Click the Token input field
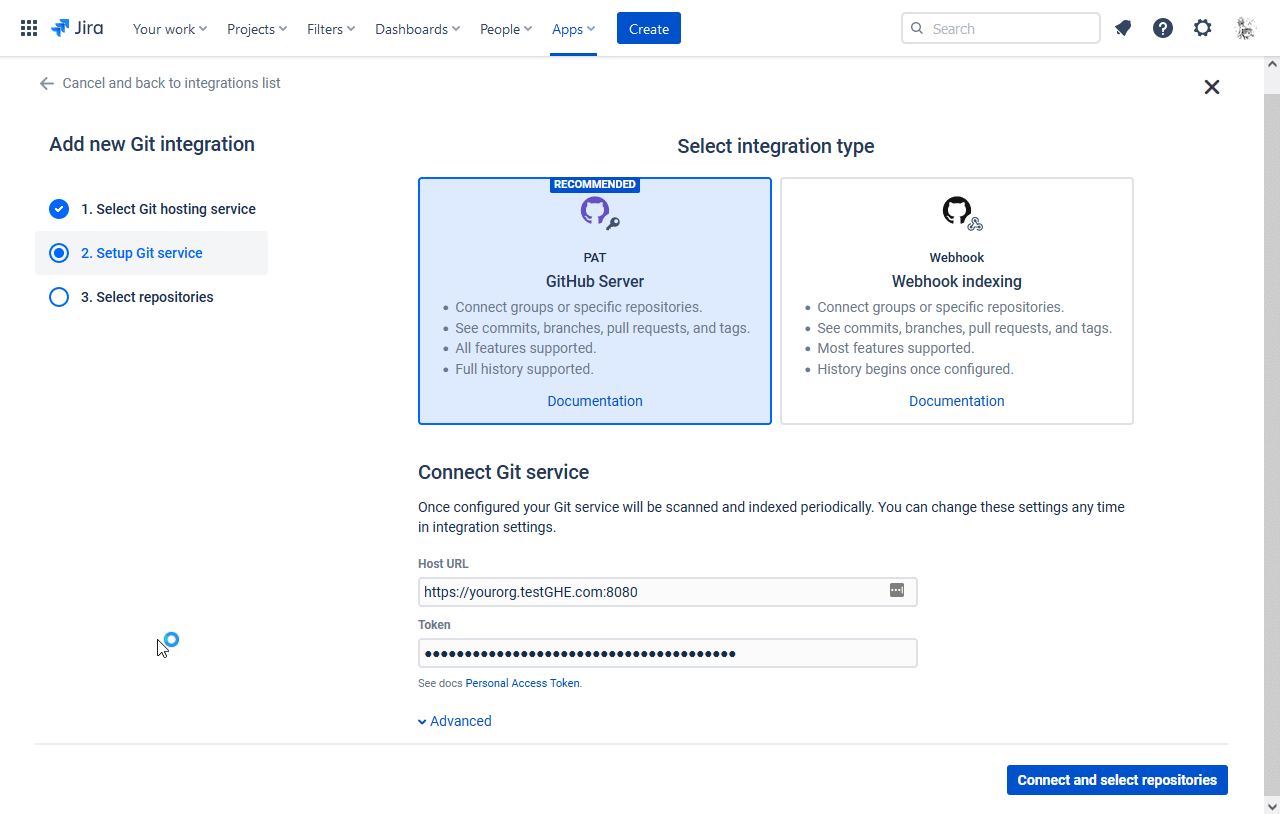The width and height of the screenshot is (1280, 814). 667,653
